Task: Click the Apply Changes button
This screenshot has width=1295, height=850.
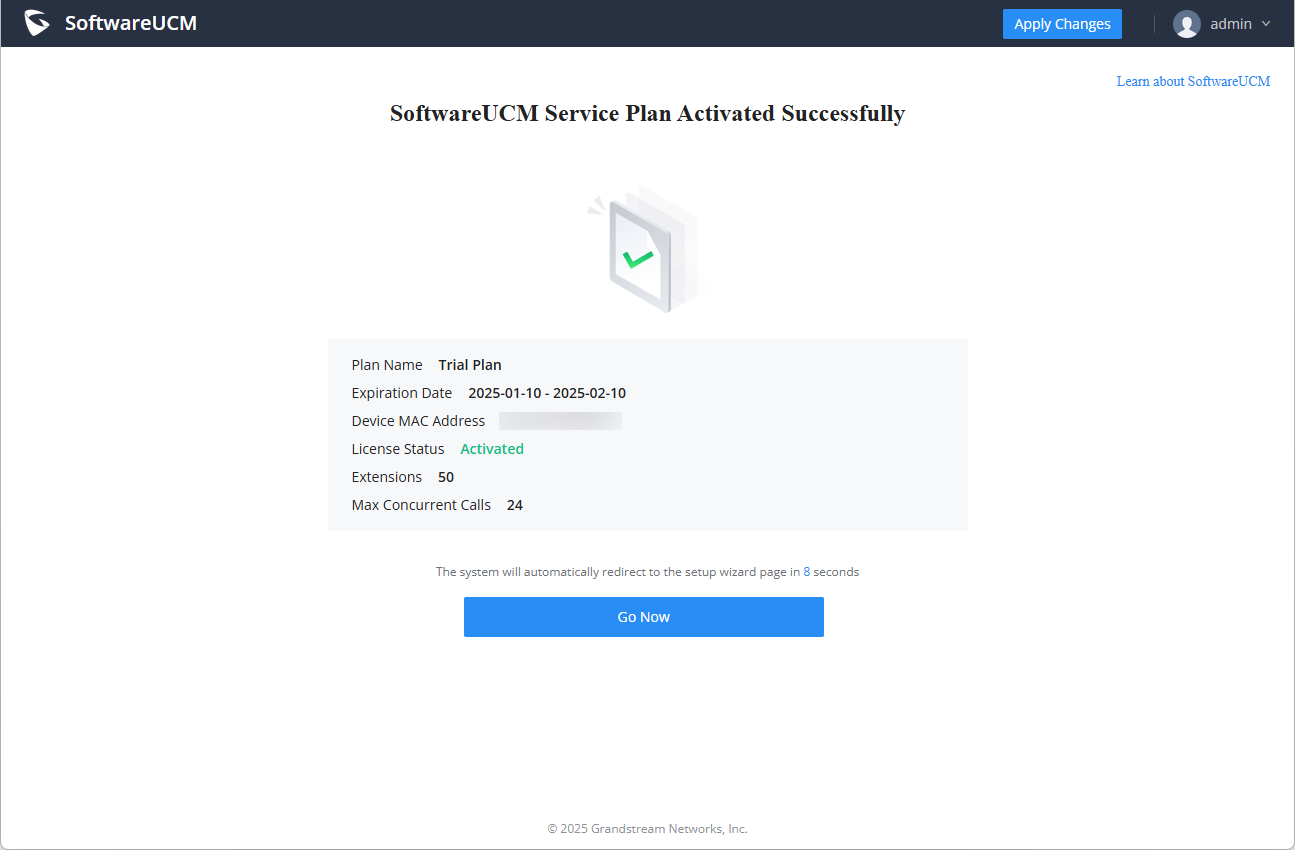Action: click(1062, 24)
